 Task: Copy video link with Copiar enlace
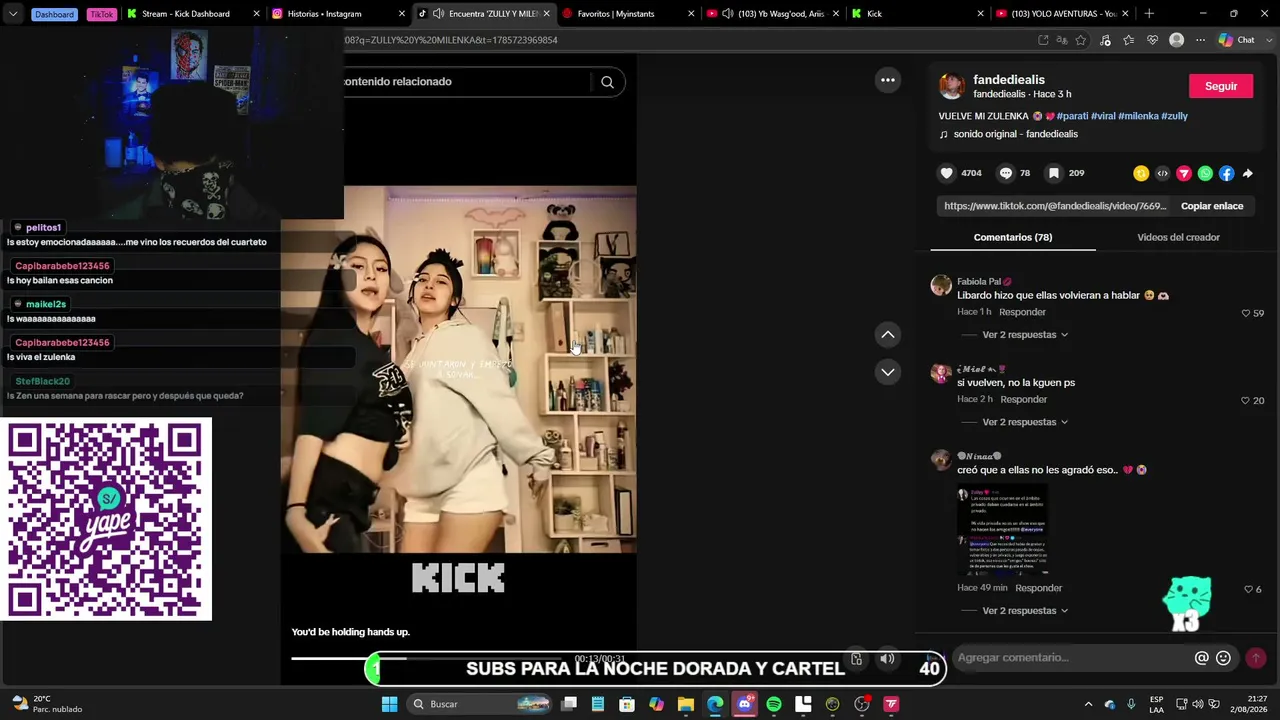click(1212, 206)
